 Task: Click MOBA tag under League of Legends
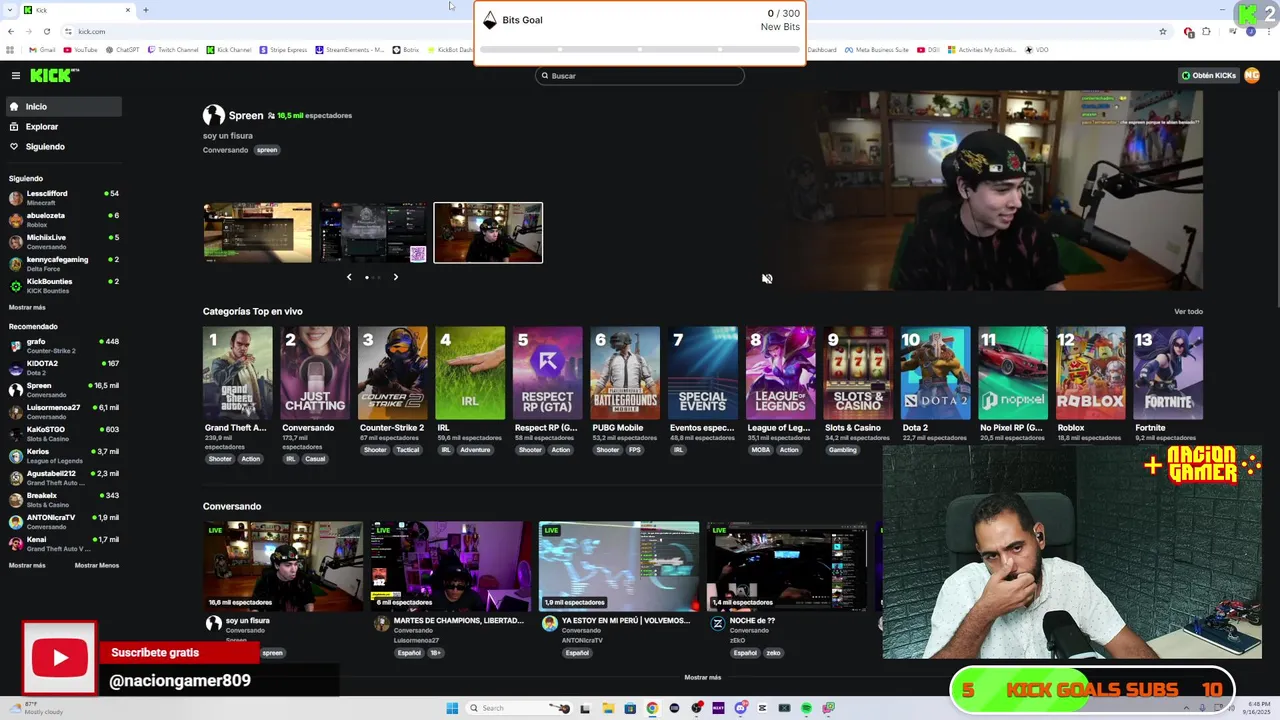tap(761, 450)
